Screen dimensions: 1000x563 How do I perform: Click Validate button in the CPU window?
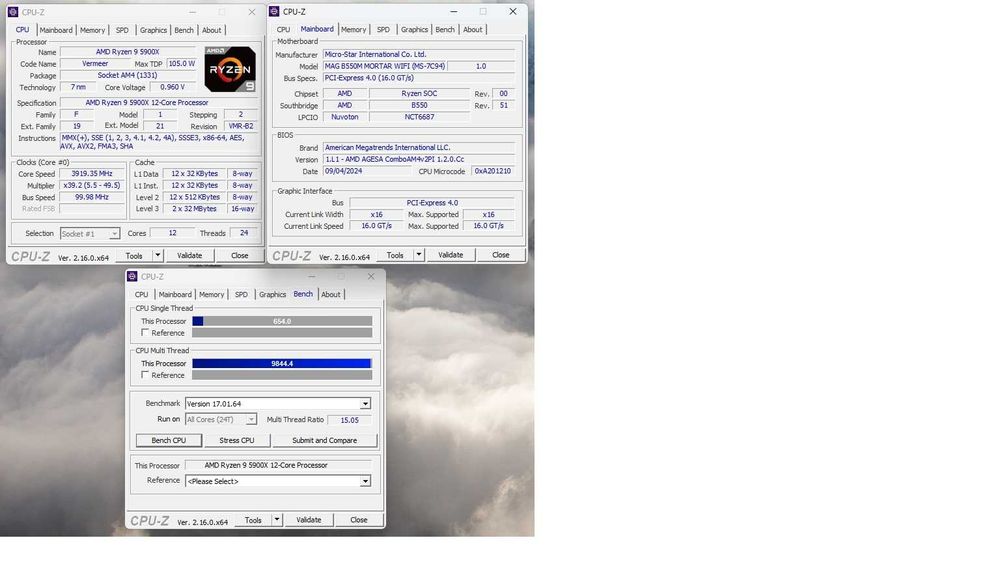click(189, 256)
